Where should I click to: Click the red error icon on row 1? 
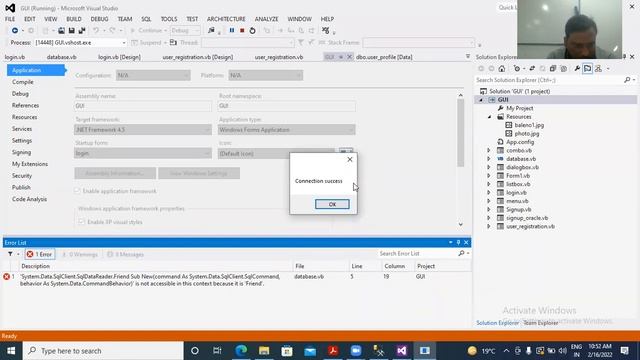[7, 276]
